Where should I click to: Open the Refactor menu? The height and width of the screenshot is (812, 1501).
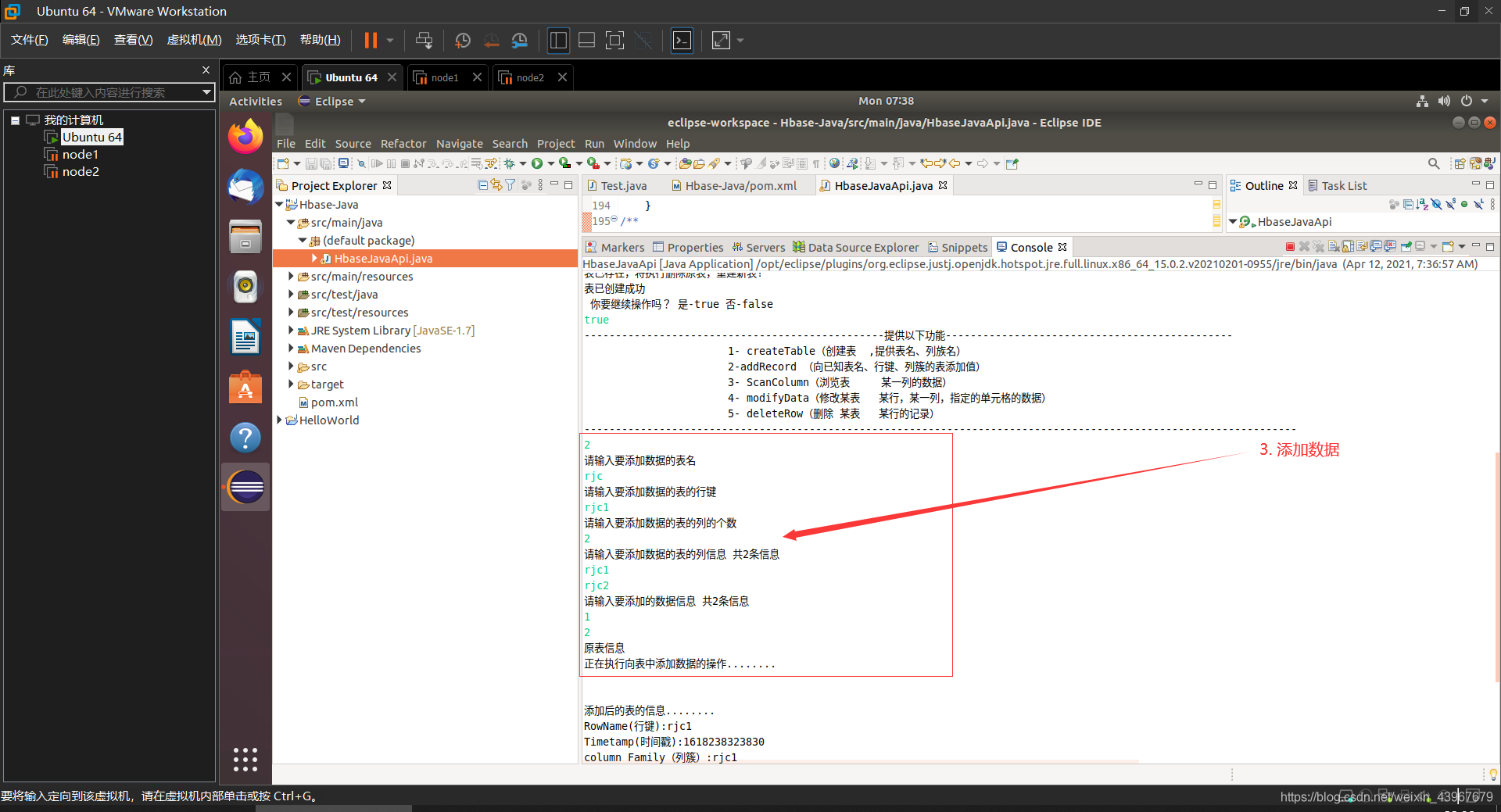coord(403,144)
